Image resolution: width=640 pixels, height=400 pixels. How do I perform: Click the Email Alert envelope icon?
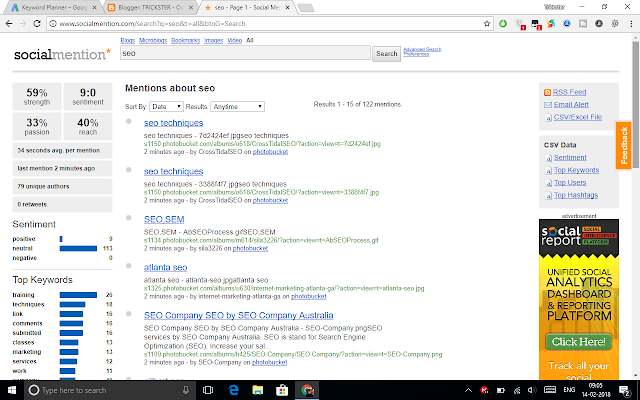tap(548, 105)
